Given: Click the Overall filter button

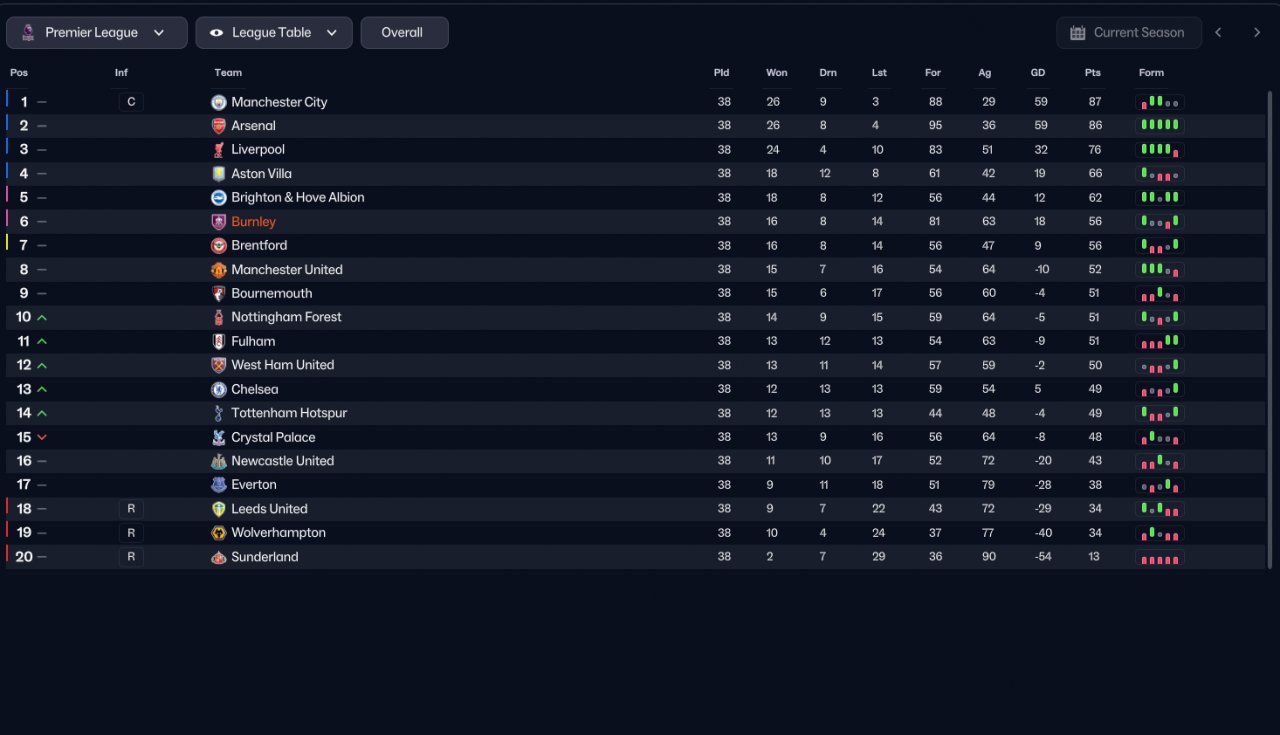Looking at the screenshot, I should point(404,33).
